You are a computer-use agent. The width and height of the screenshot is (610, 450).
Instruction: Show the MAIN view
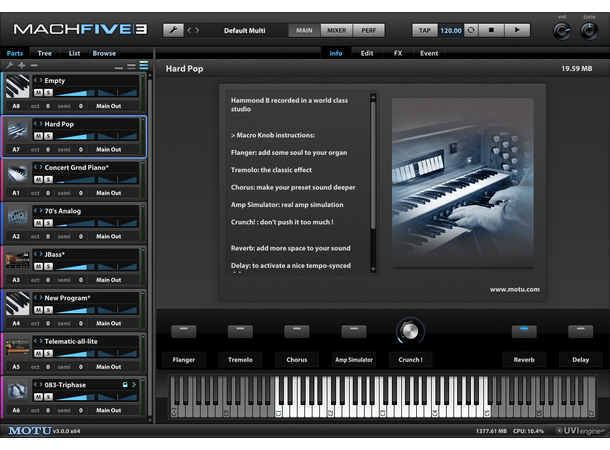(x=304, y=30)
